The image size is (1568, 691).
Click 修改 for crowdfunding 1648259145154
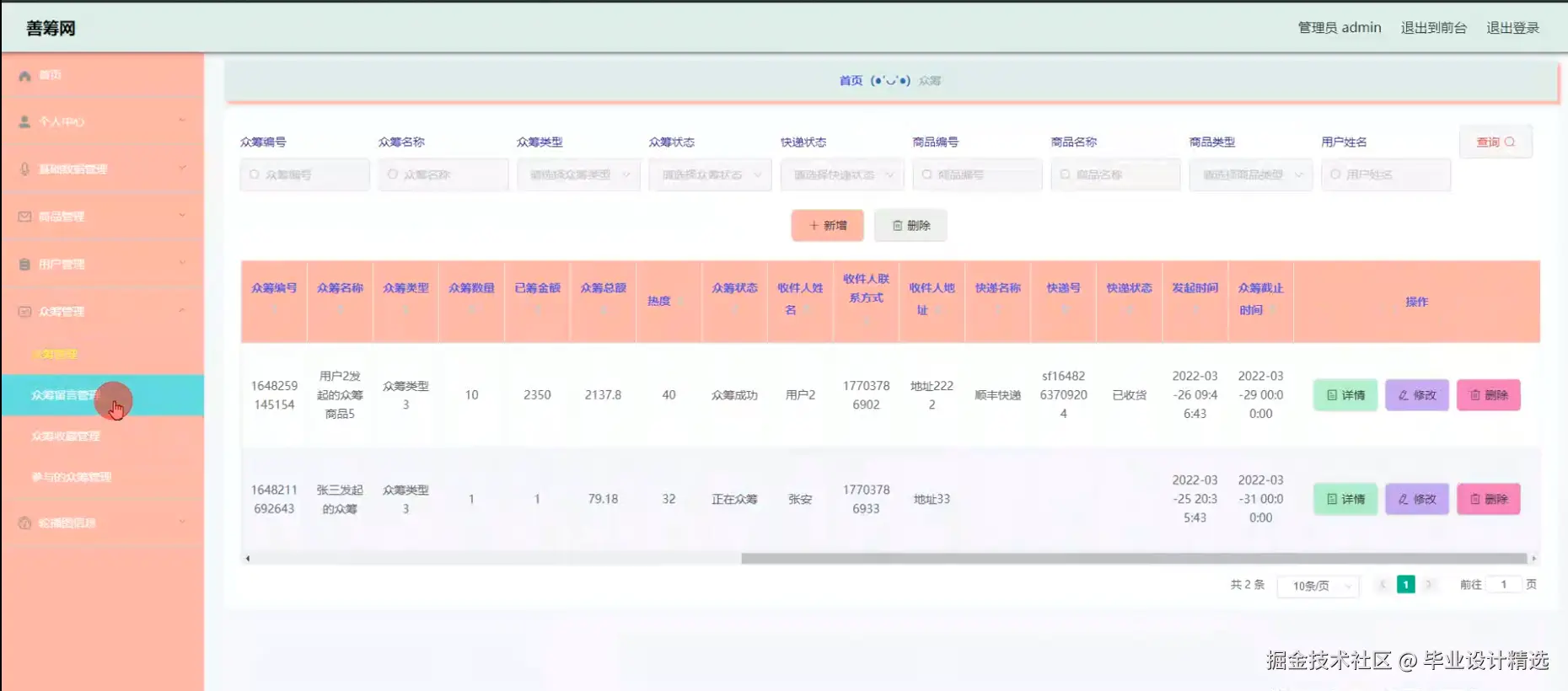[1417, 395]
